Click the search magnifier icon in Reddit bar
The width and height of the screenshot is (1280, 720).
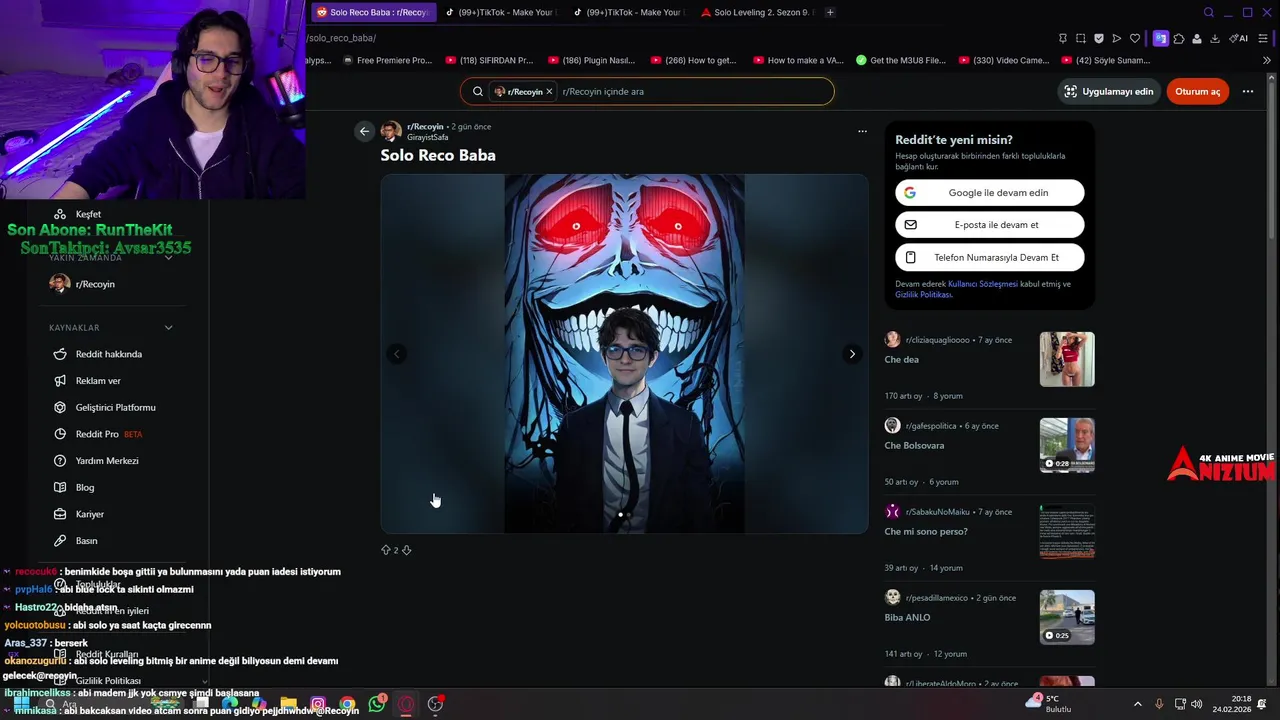click(x=478, y=92)
